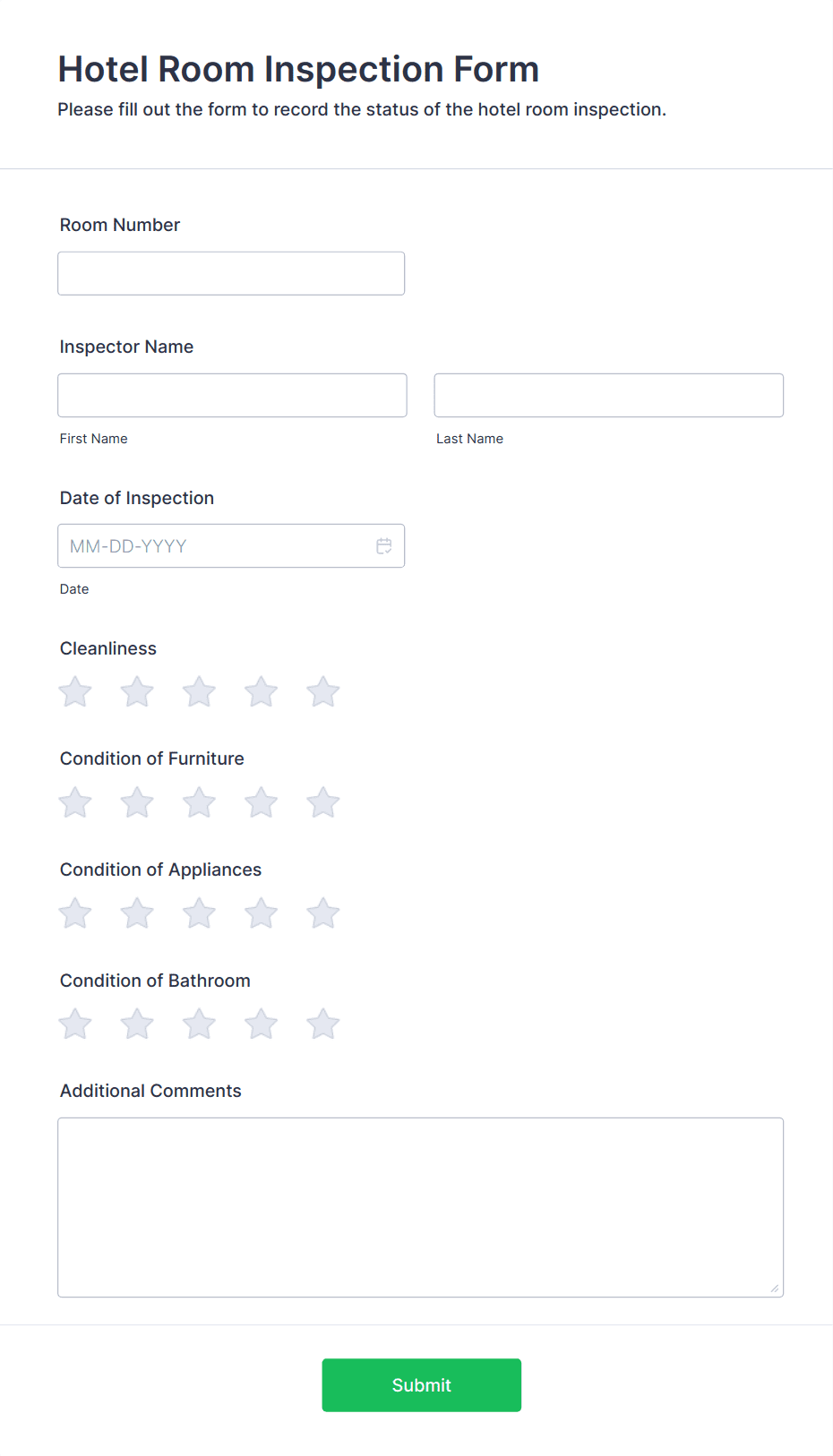Open the calendar date picker icon
The image size is (833, 1456).
point(383,545)
